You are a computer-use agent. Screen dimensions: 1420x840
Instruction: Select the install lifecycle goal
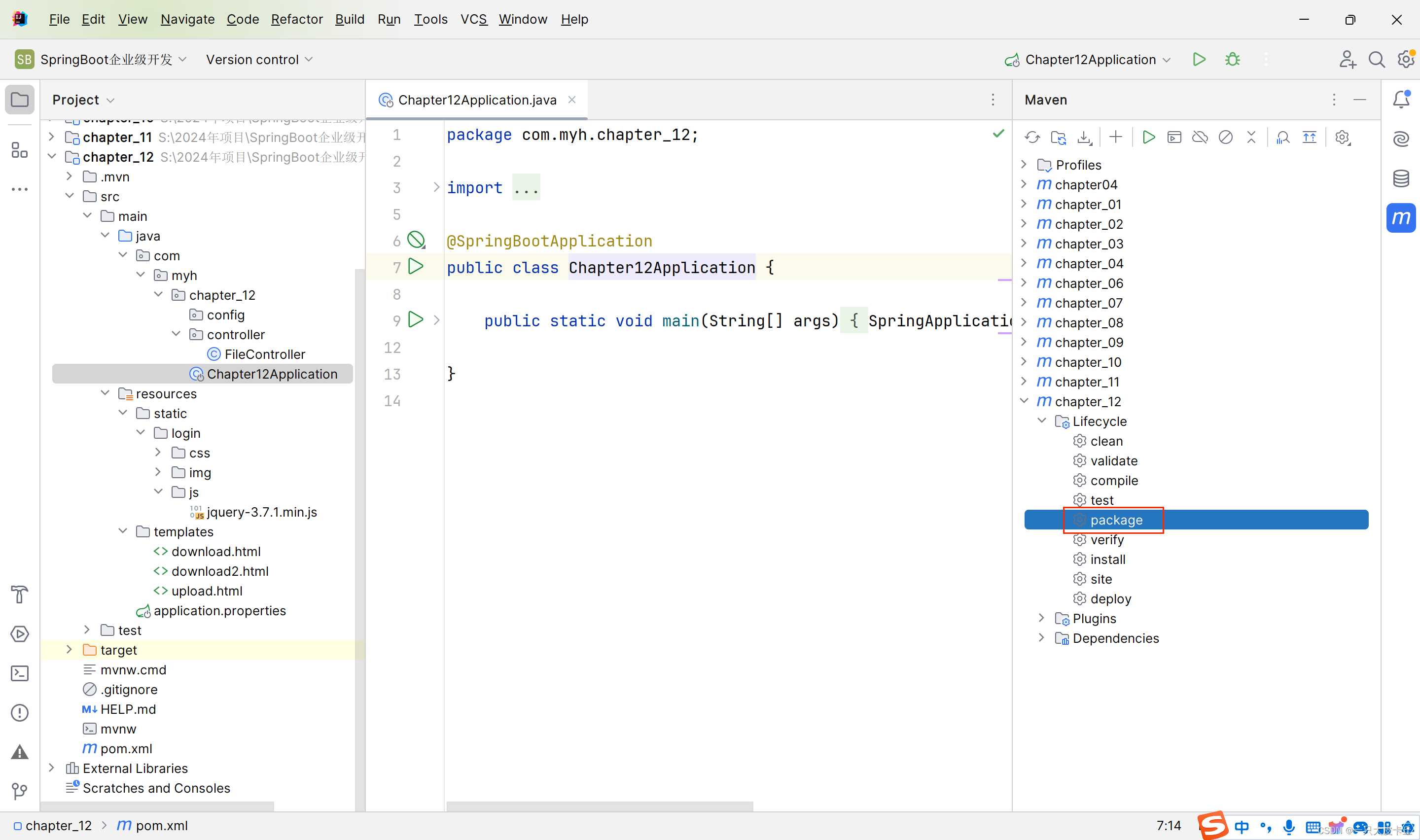pos(1107,559)
